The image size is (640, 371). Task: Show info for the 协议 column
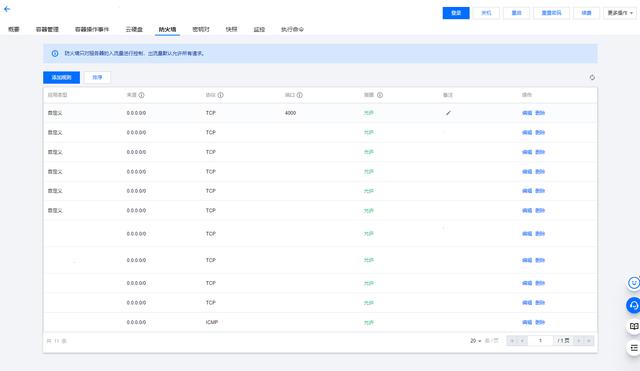220,95
